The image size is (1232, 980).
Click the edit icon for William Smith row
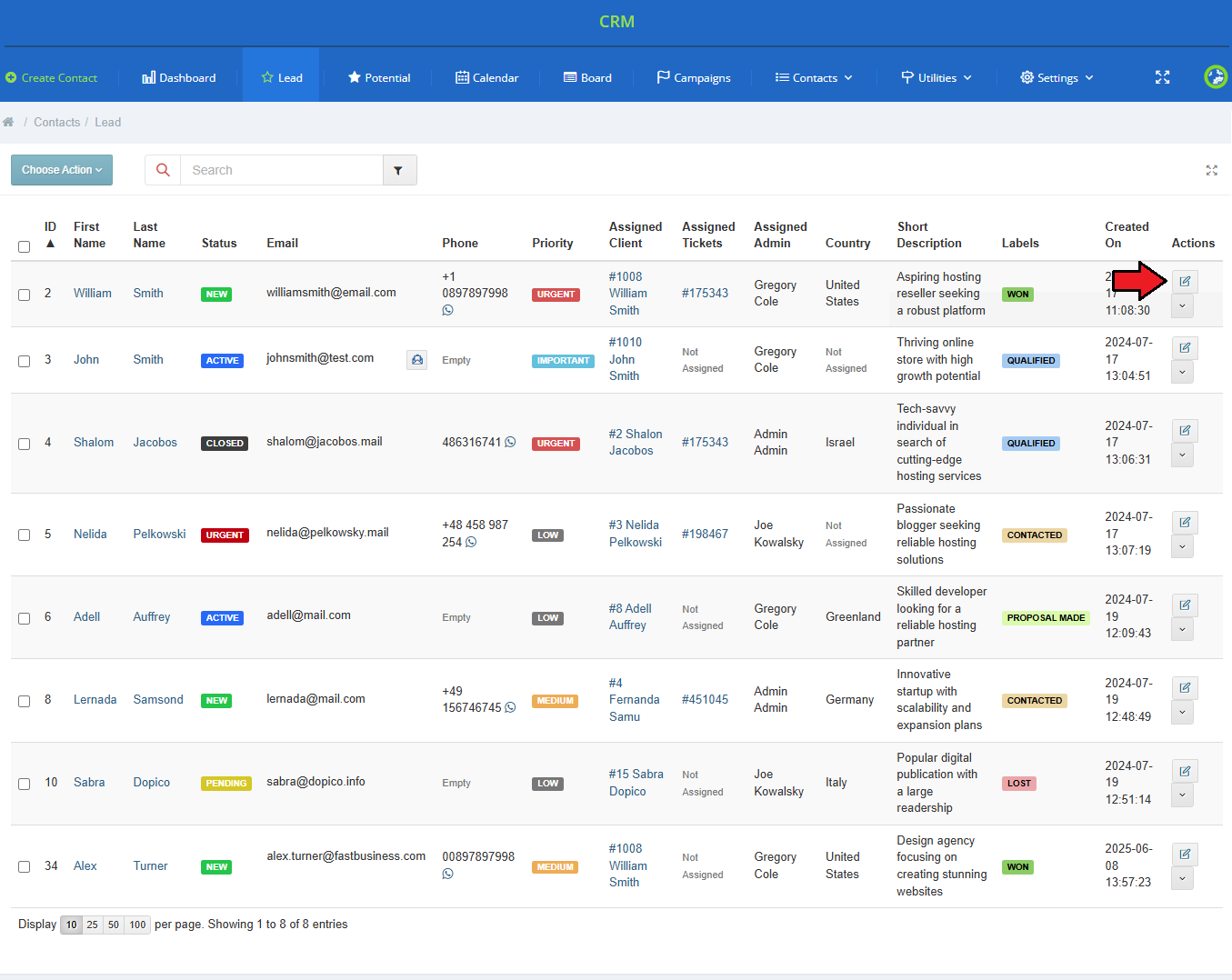click(x=1185, y=282)
